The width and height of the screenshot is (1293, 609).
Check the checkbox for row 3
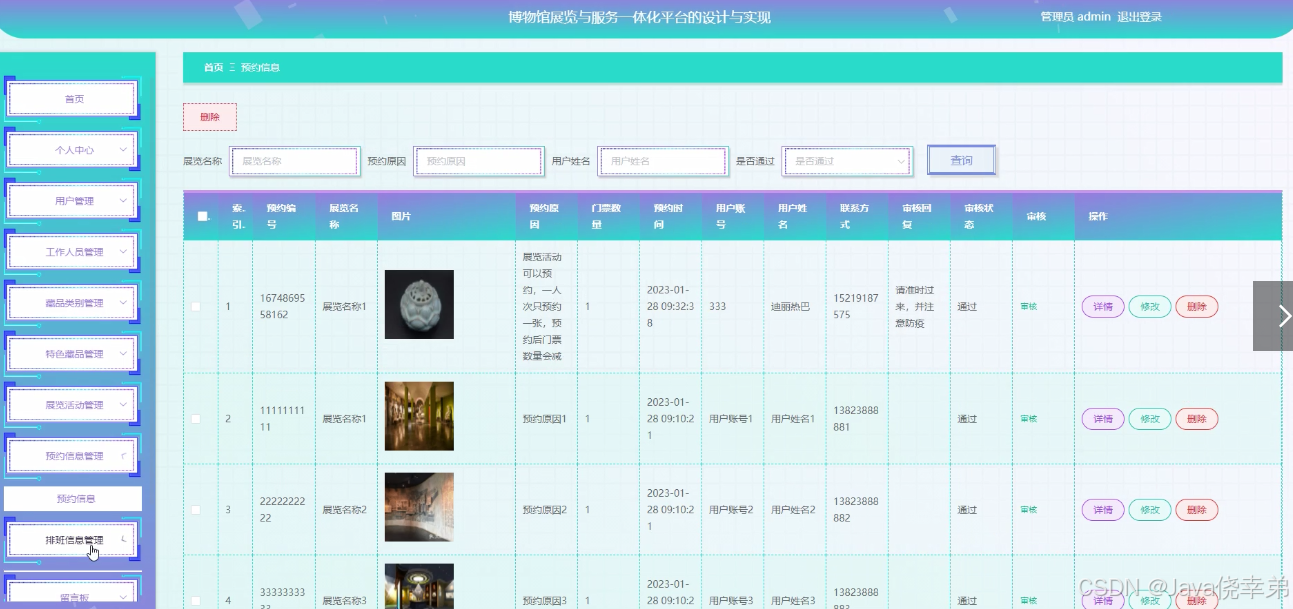point(196,510)
